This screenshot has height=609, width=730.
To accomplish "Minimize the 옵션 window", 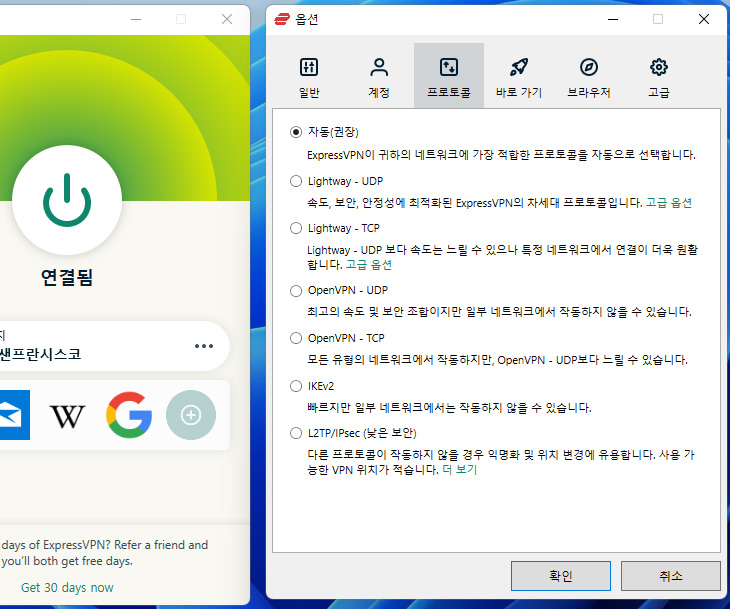I will click(613, 19).
